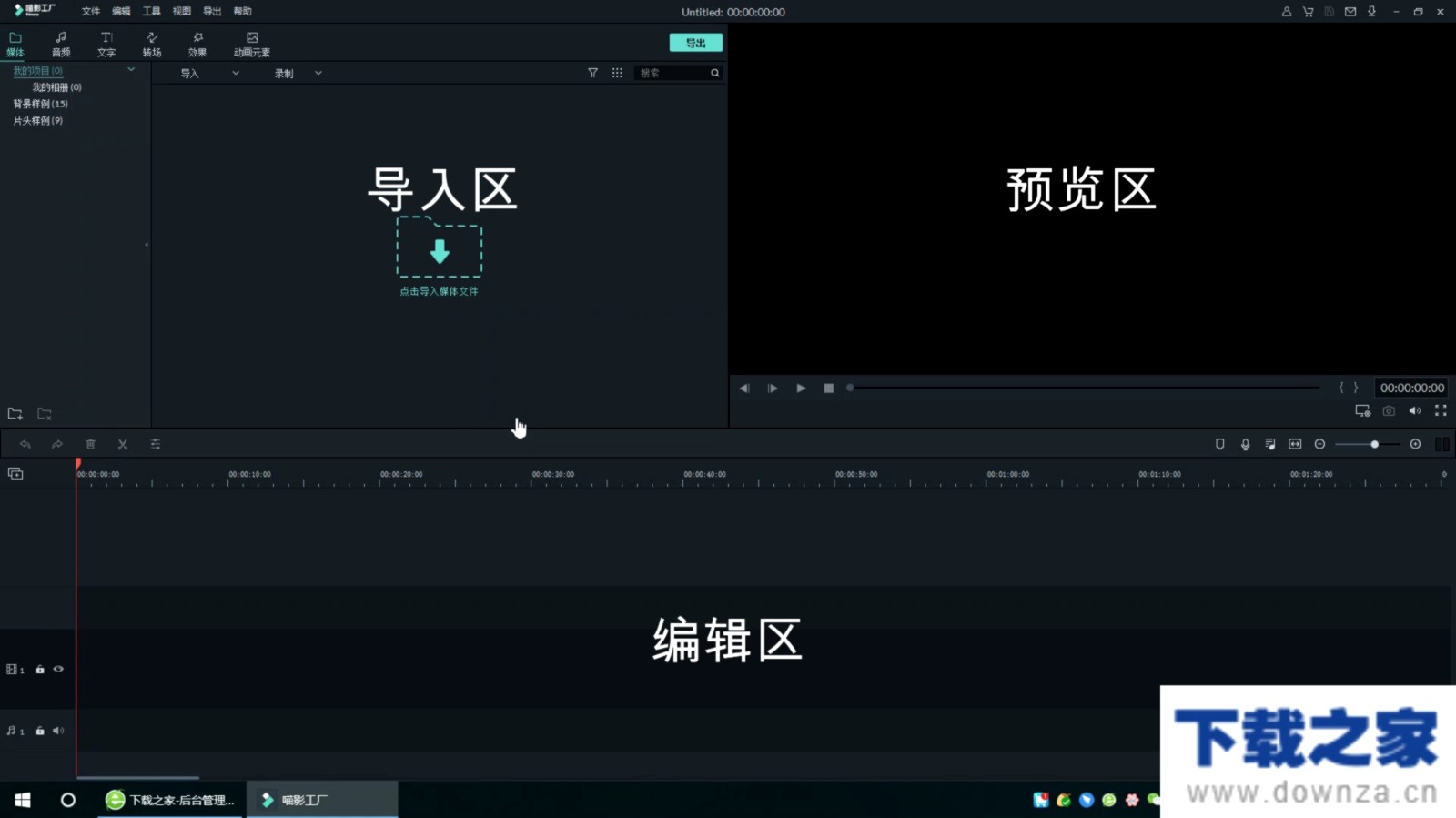
Task: Step back one frame in preview
Action: 744,389
